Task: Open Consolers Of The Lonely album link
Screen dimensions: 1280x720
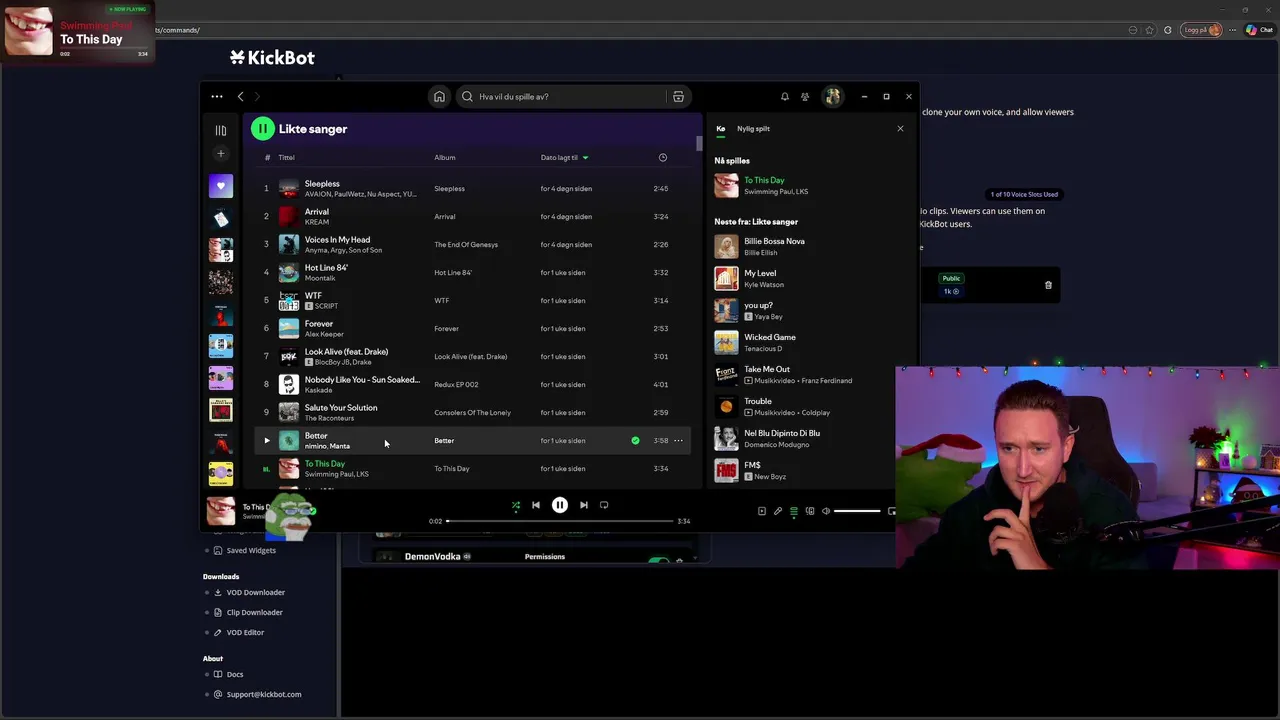Action: coord(472,412)
